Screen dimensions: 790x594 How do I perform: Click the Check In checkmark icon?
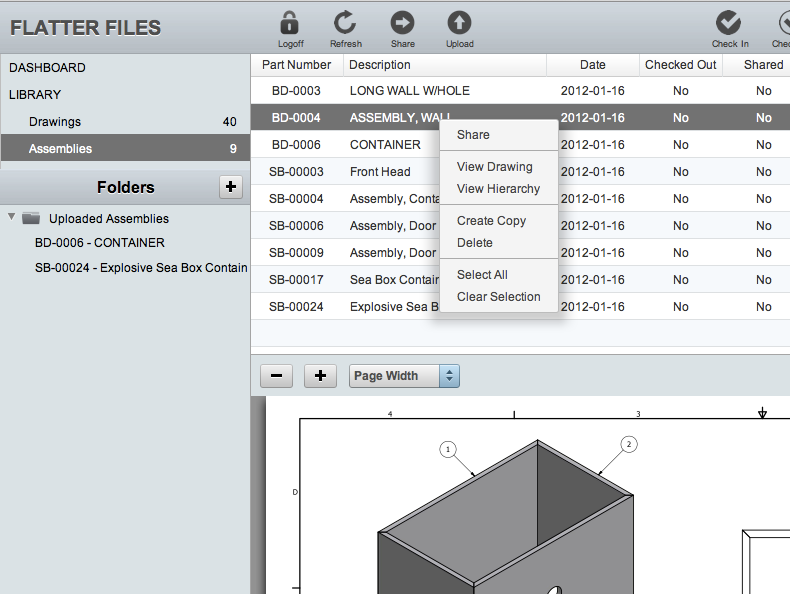(x=729, y=23)
